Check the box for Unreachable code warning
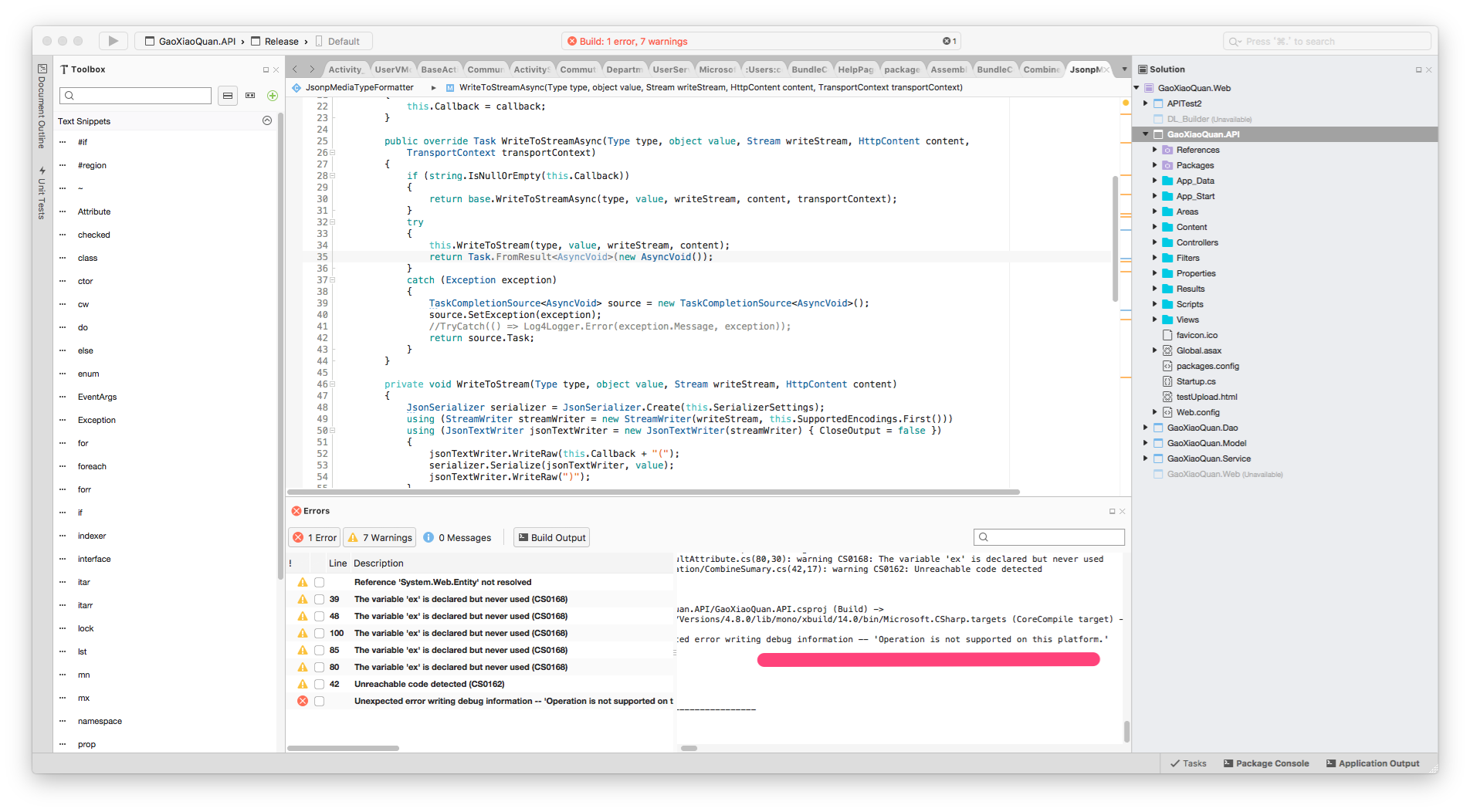Viewport: 1470px width, 812px height. click(x=319, y=685)
